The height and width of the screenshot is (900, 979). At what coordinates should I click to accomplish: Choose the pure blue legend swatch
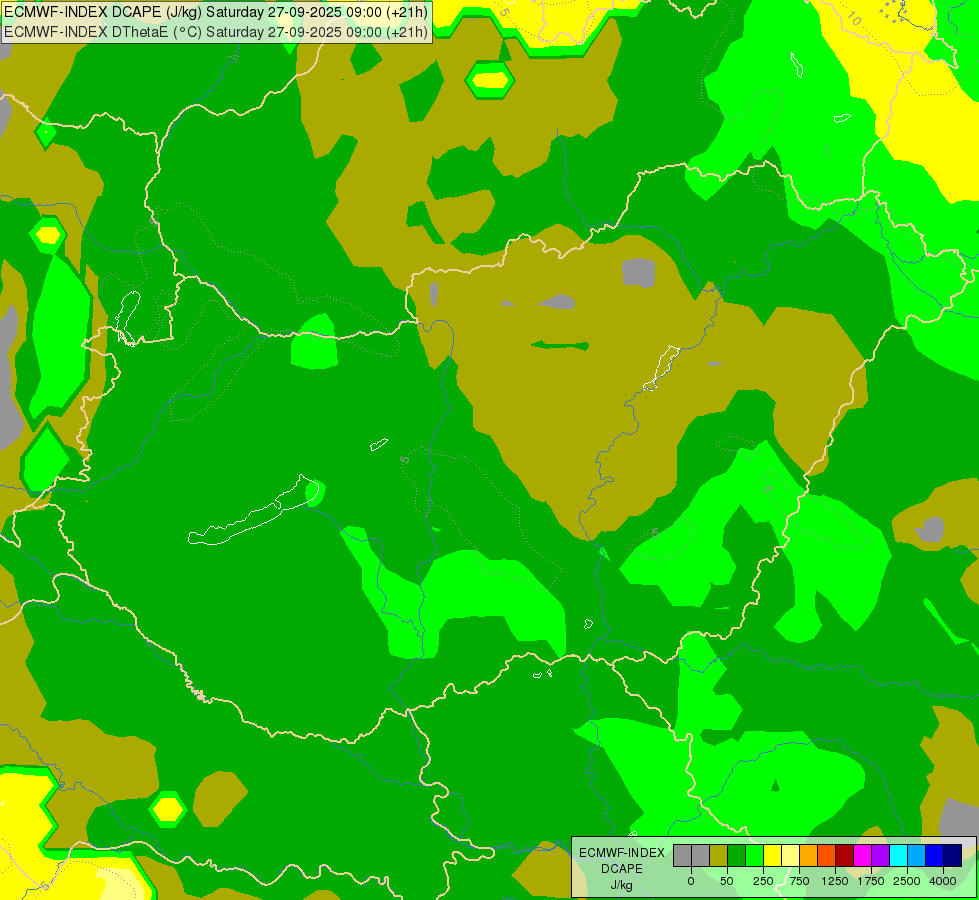pos(935,856)
